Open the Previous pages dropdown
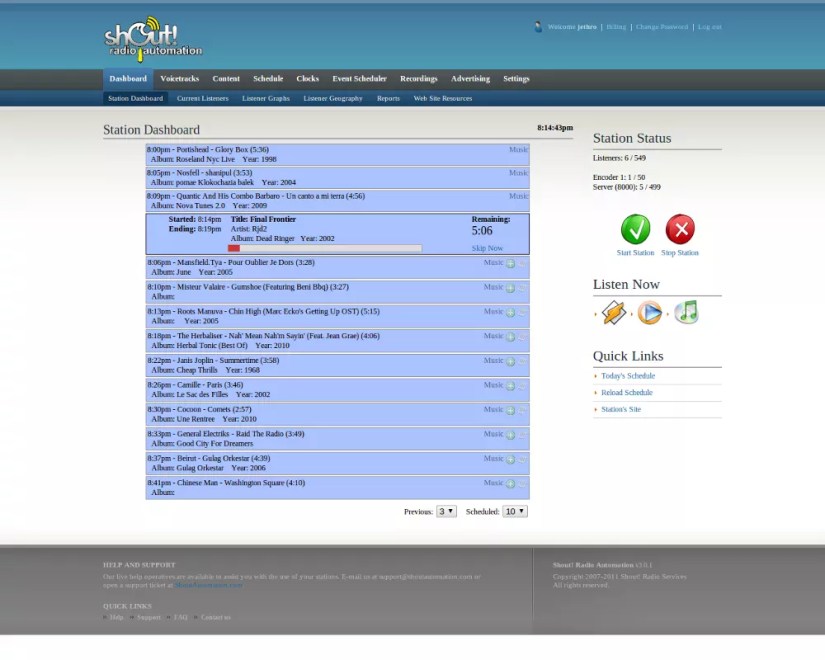The width and height of the screenshot is (825, 660). pyautogui.click(x=446, y=511)
